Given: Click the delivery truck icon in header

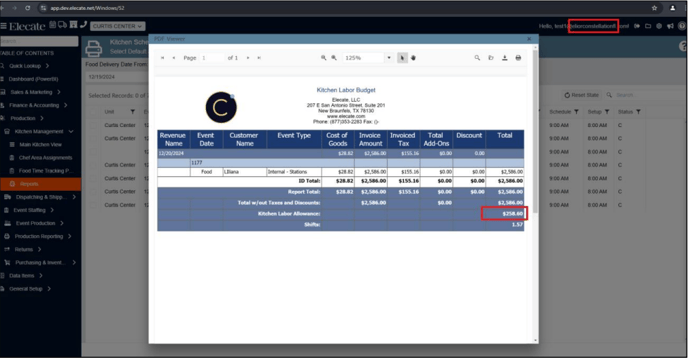Looking at the screenshot, I should [62, 25].
